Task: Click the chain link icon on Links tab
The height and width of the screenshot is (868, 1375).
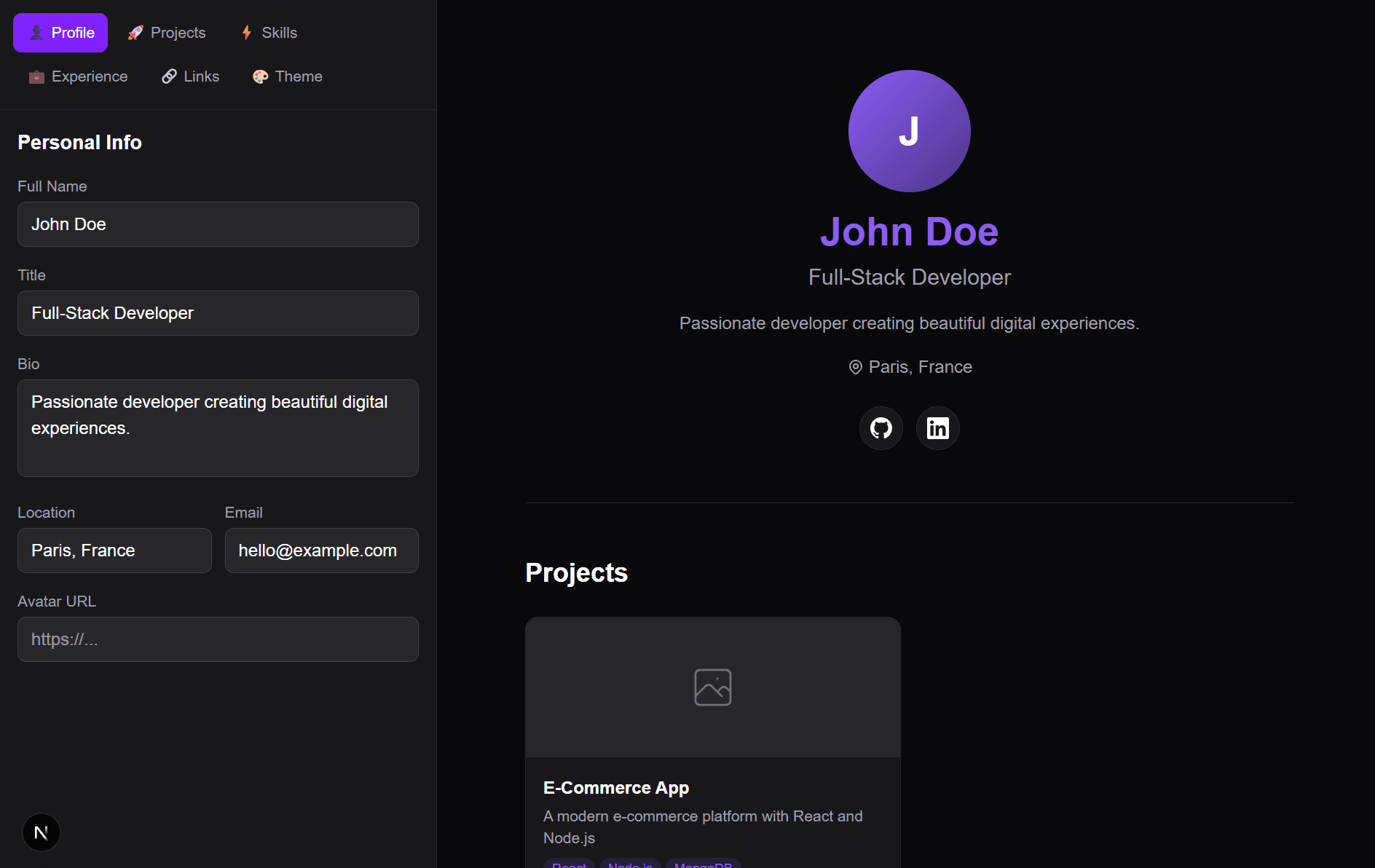Action: pos(170,76)
